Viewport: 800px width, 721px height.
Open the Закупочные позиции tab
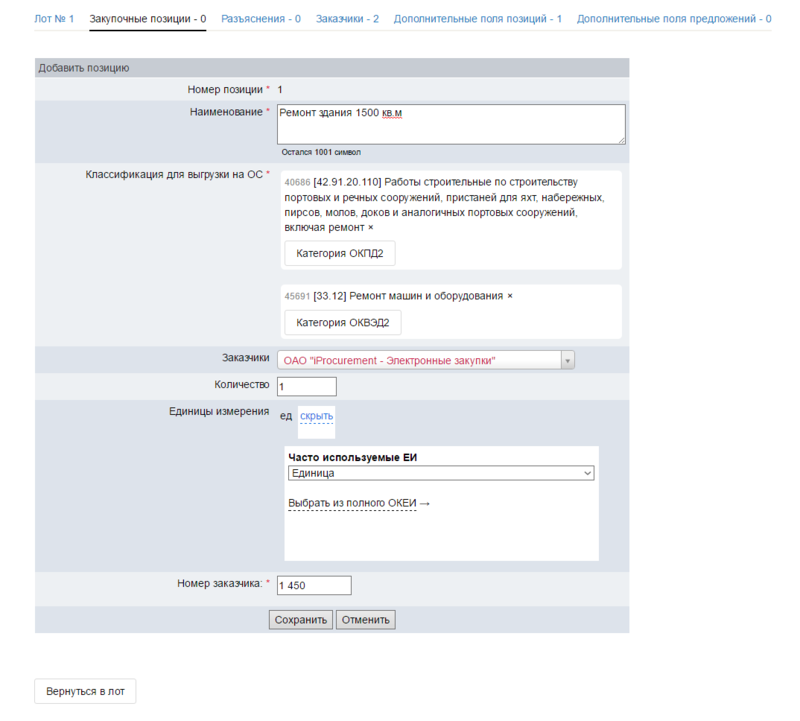[148, 19]
